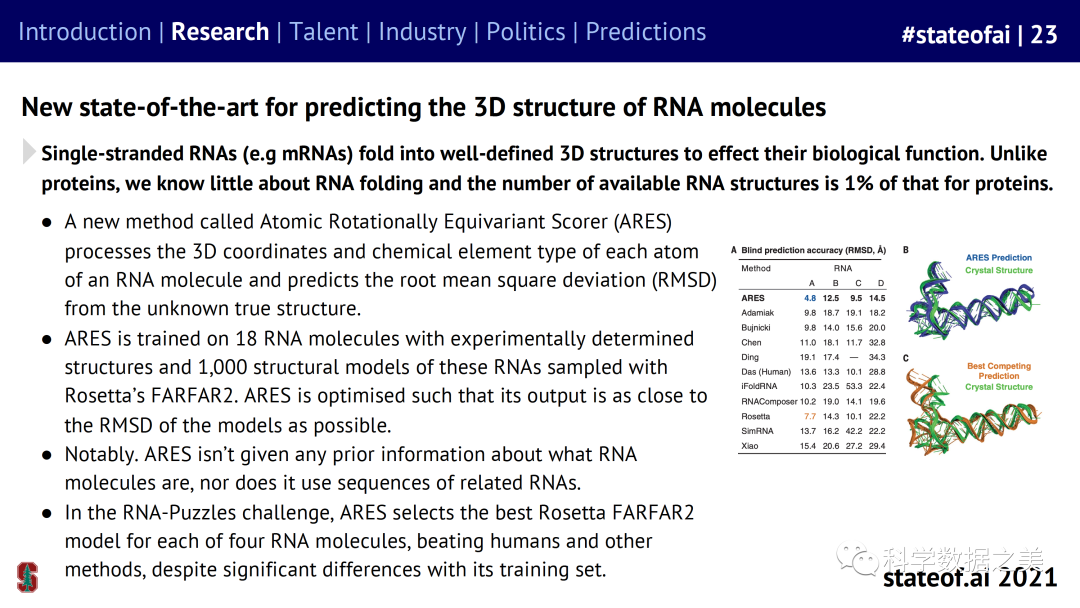
Task: Click the gray triangle beside the summary
Action: 29,152
